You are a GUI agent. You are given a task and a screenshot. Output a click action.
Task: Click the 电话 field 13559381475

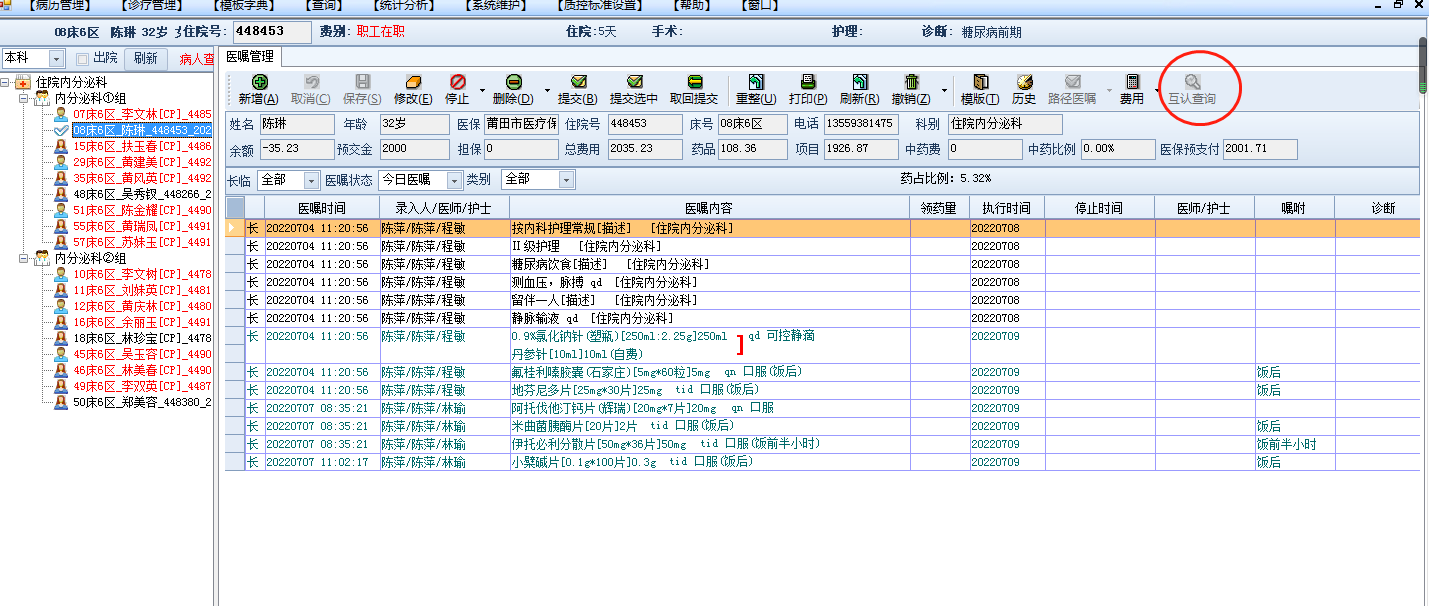pos(861,124)
